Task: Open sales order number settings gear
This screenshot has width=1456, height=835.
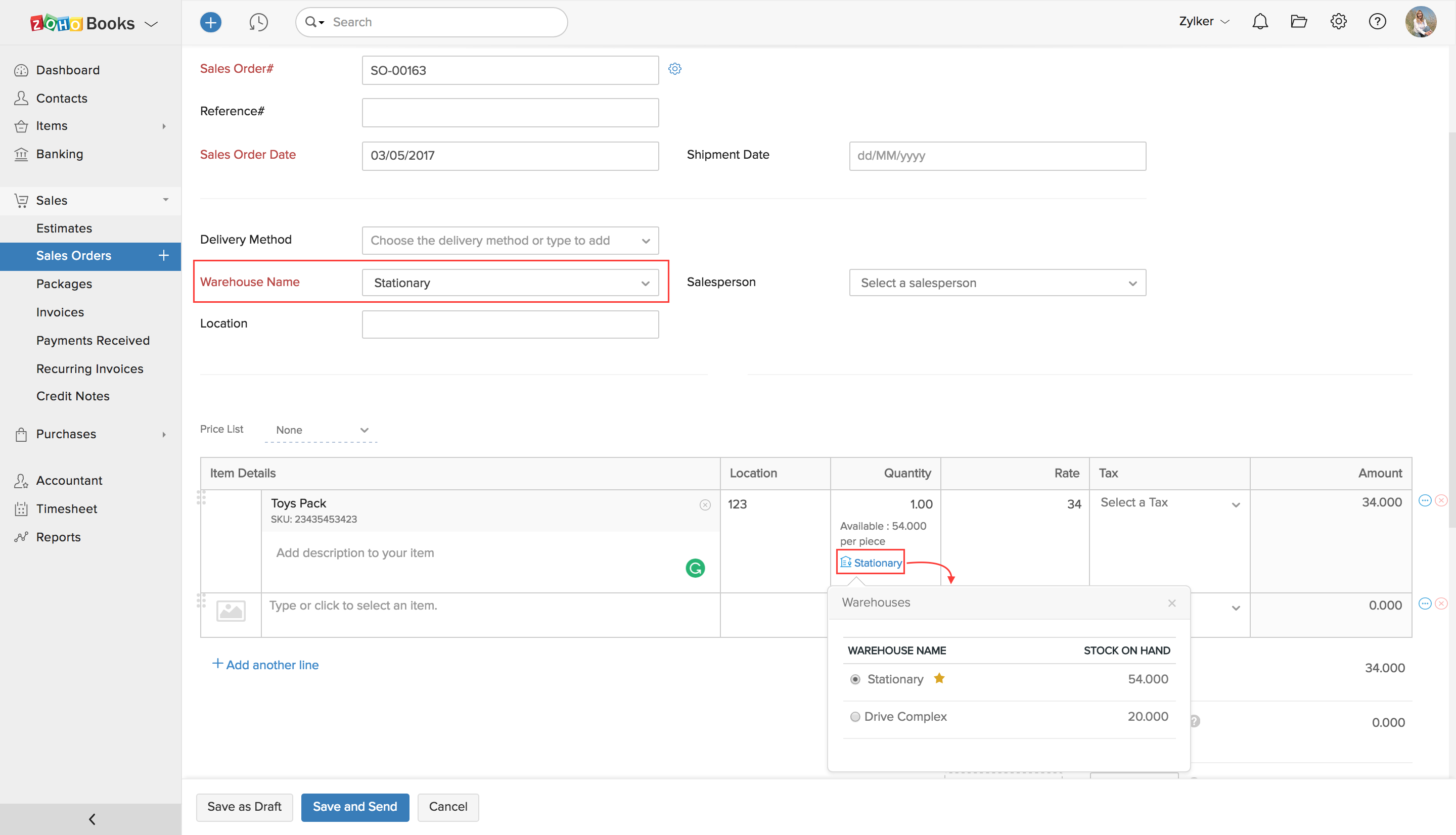Action: tap(674, 69)
